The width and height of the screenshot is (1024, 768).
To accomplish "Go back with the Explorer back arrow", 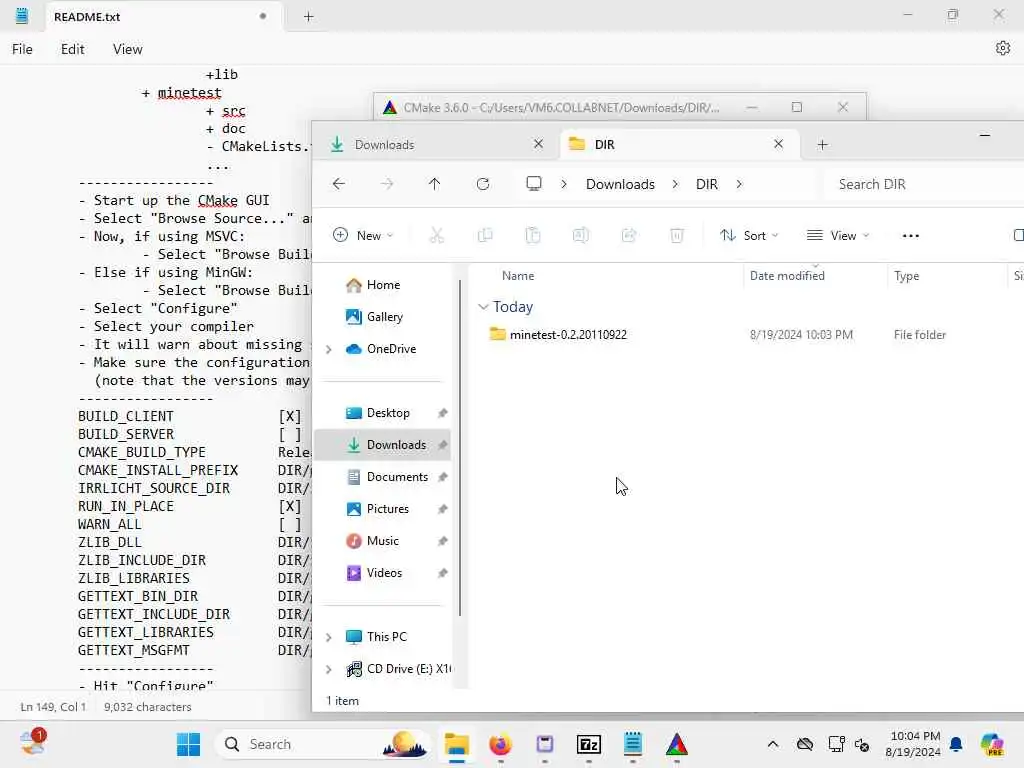I will point(338,184).
